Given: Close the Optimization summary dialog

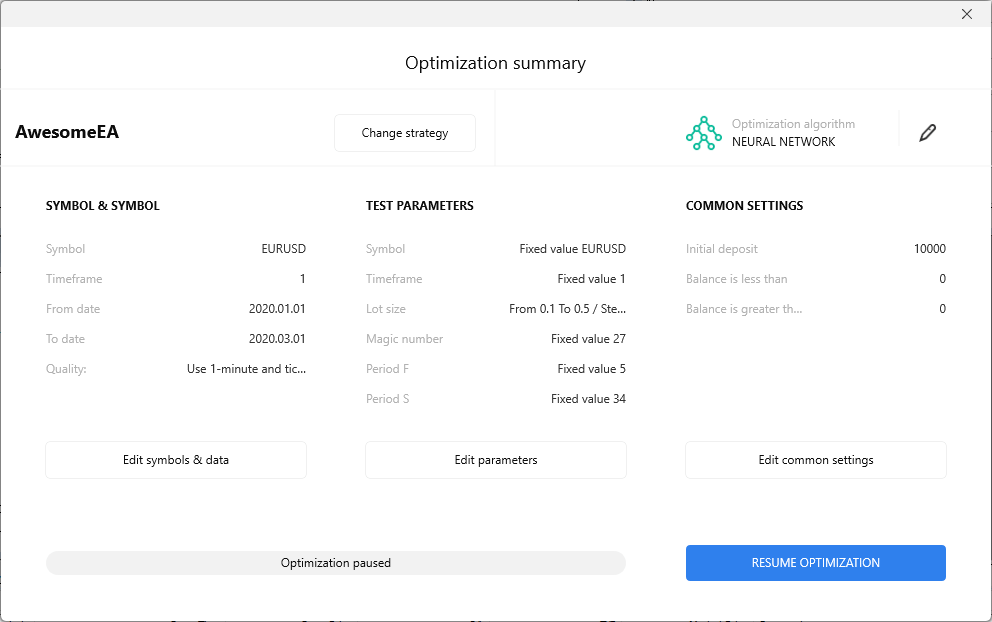Looking at the screenshot, I should pos(966,14).
